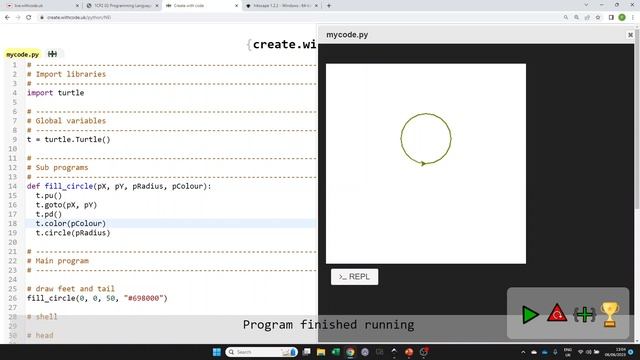The image size is (640, 360).
Task: Click the 't.pd()' line
Action: point(49,214)
